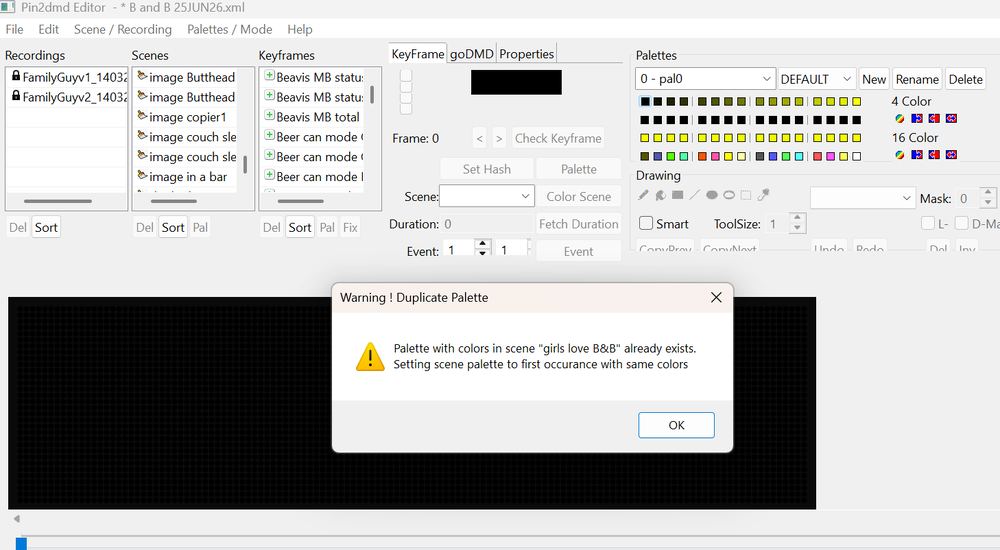1000x550 pixels.
Task: Increase first Event number with up arrow
Action: click(483, 244)
